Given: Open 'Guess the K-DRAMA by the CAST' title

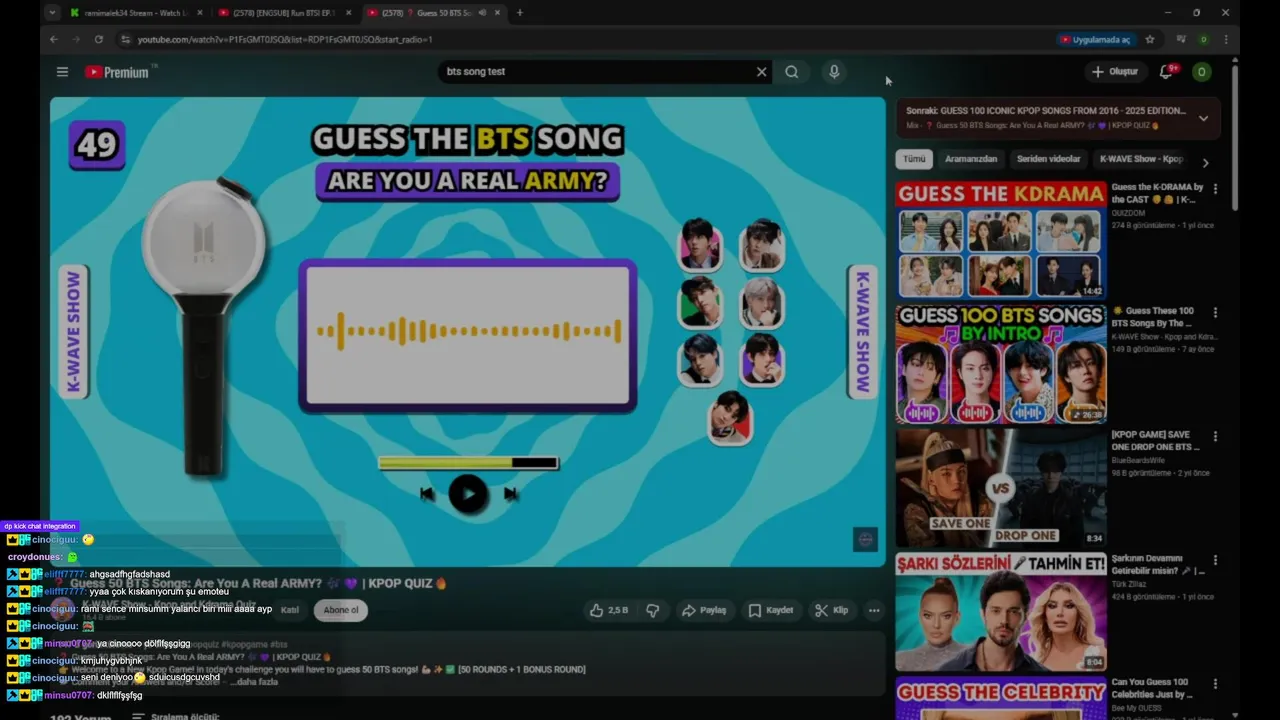Looking at the screenshot, I should [x=1157, y=193].
